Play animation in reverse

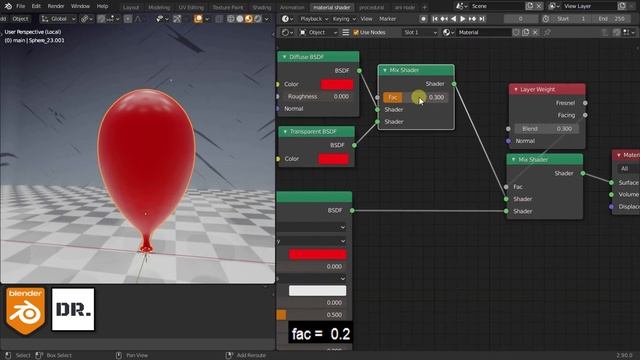pyautogui.click(x=453, y=19)
